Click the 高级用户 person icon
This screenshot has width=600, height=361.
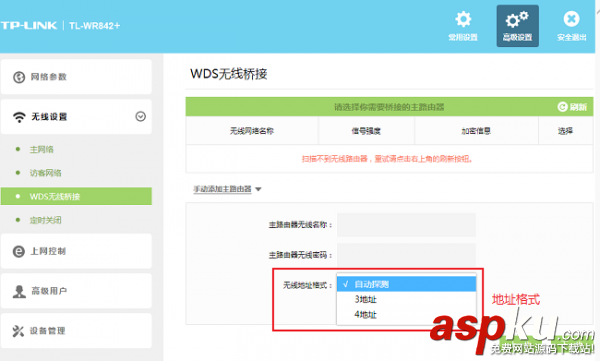click(19, 291)
